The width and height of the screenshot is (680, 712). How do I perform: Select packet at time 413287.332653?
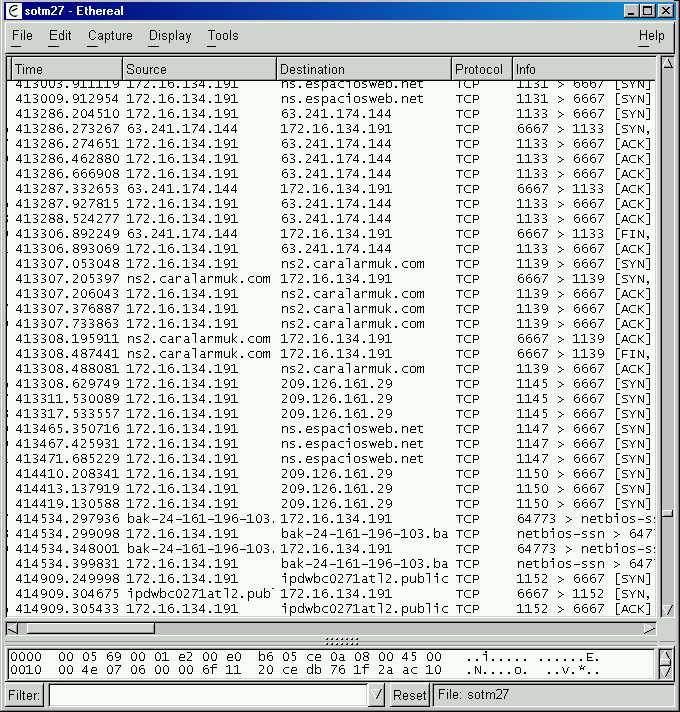(331, 188)
